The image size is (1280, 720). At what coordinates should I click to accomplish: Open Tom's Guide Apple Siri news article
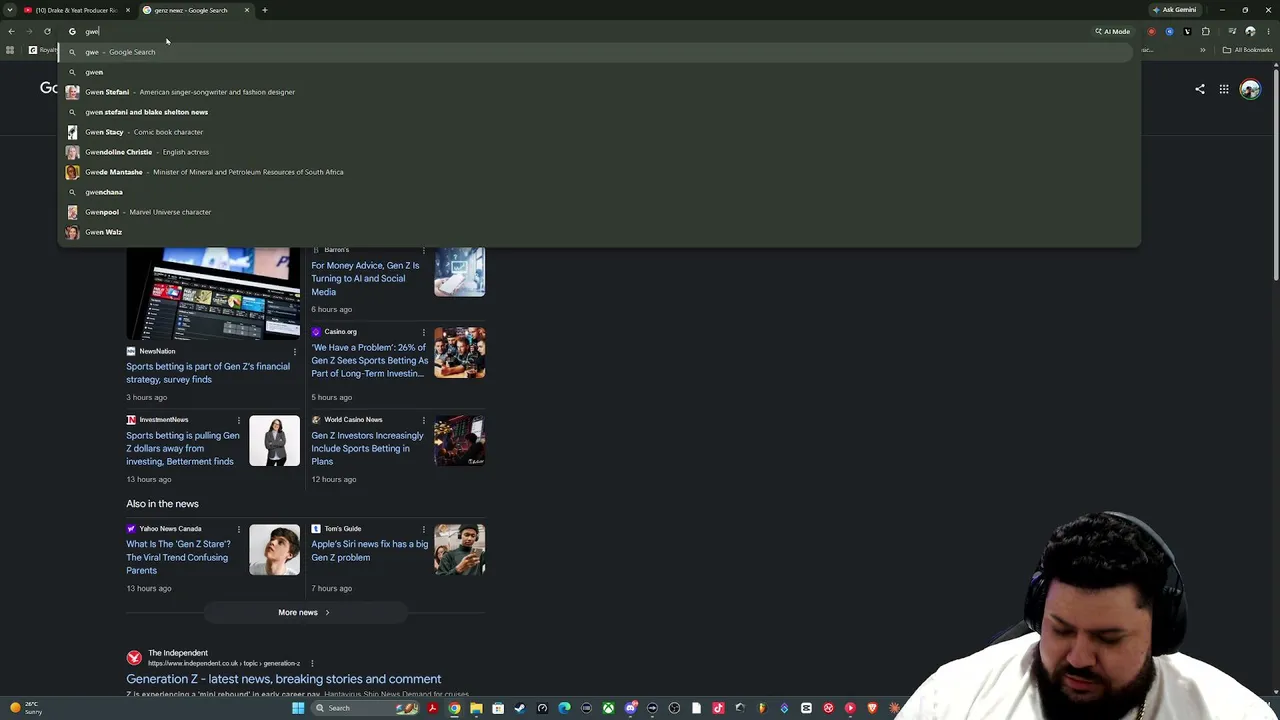369,551
